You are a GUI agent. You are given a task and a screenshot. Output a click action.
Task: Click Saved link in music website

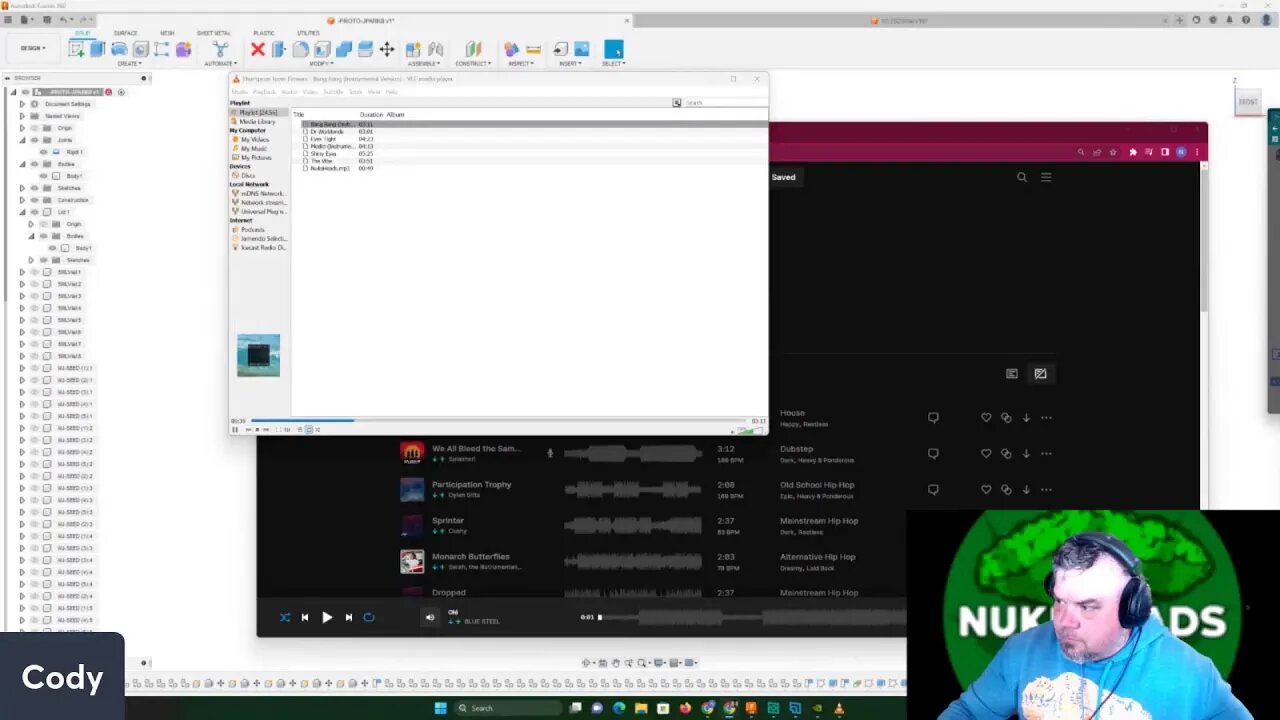tap(783, 177)
